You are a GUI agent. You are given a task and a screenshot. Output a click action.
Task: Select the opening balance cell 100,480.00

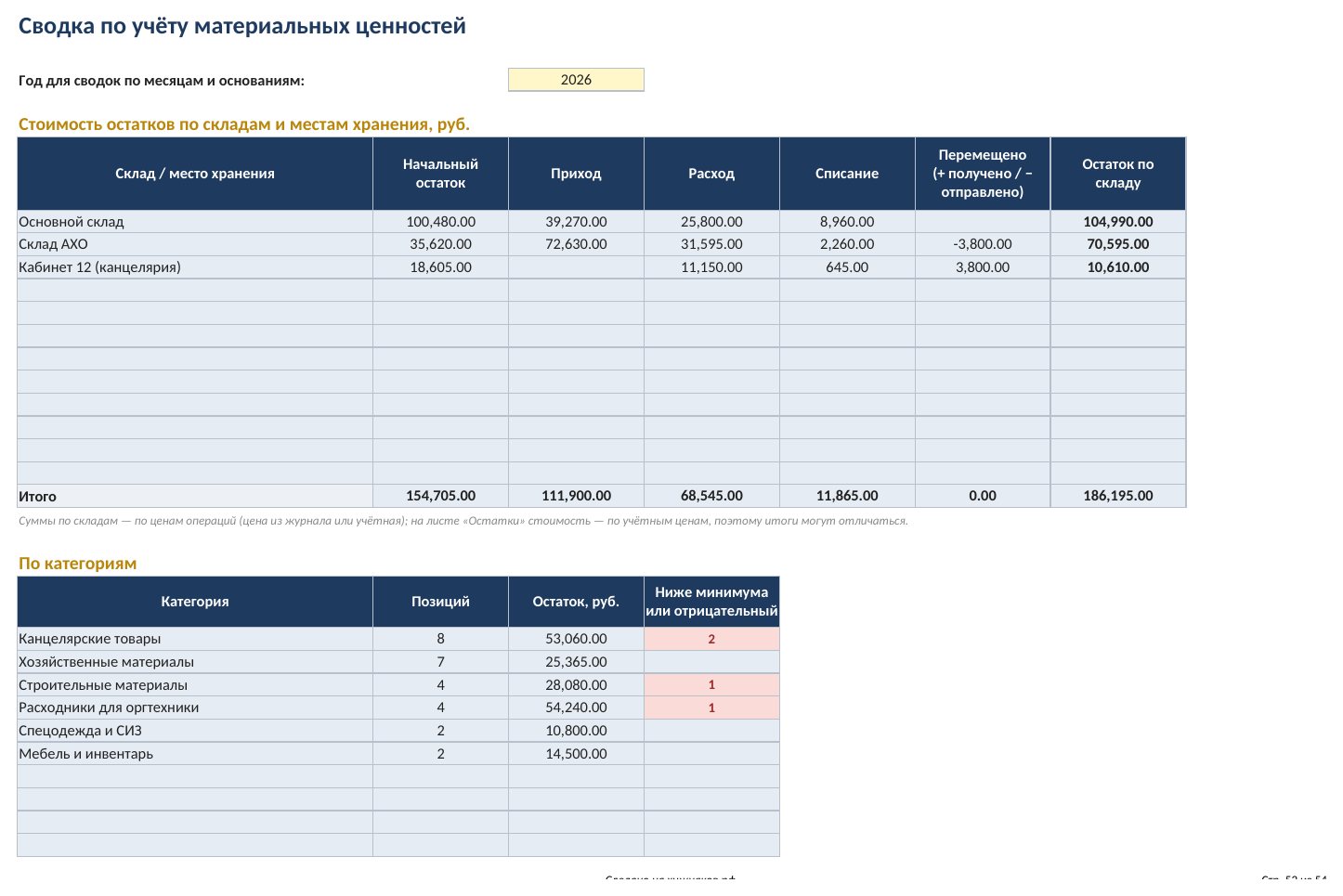click(x=440, y=222)
